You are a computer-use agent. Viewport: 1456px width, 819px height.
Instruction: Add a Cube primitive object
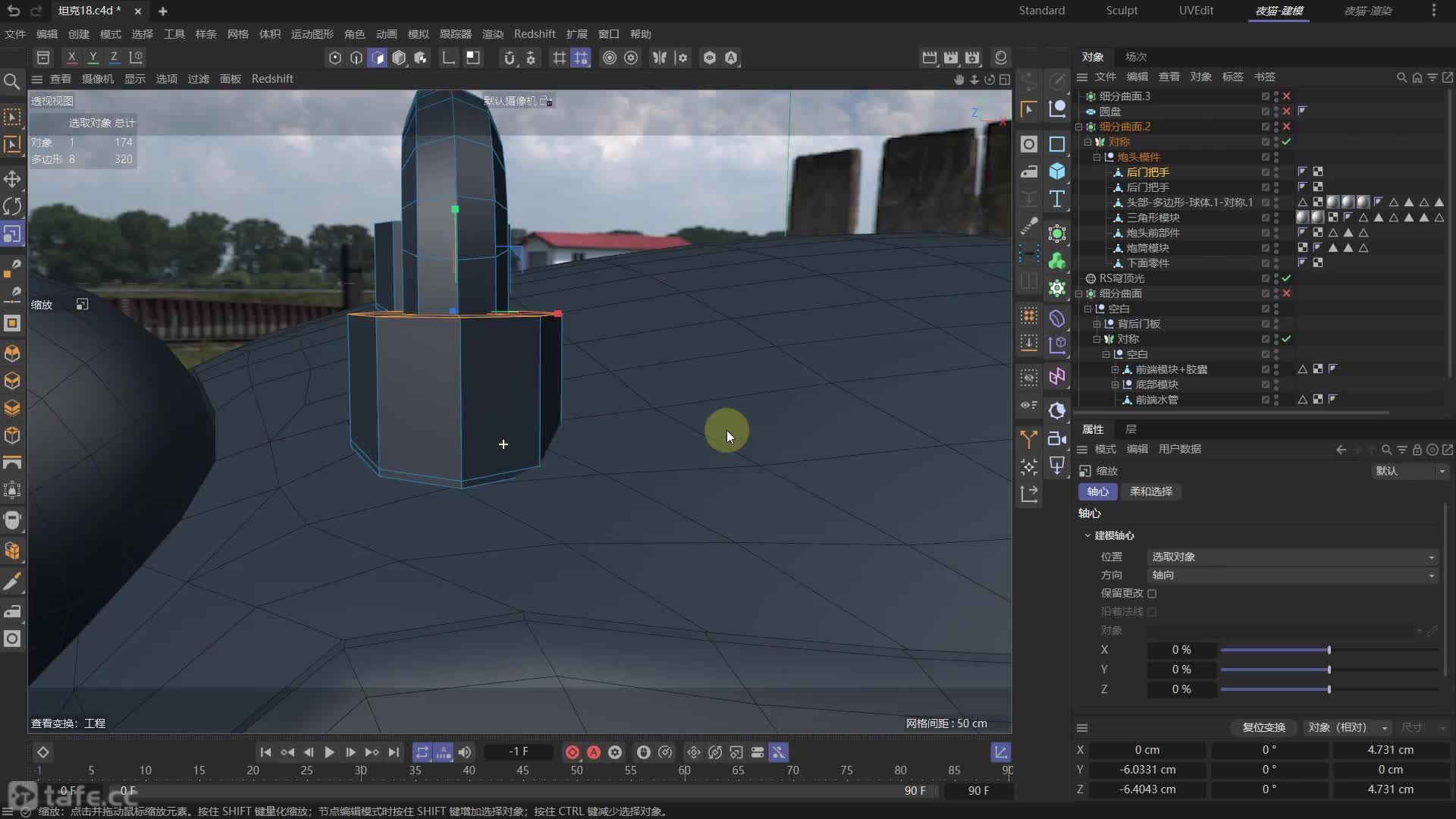coord(1057,171)
